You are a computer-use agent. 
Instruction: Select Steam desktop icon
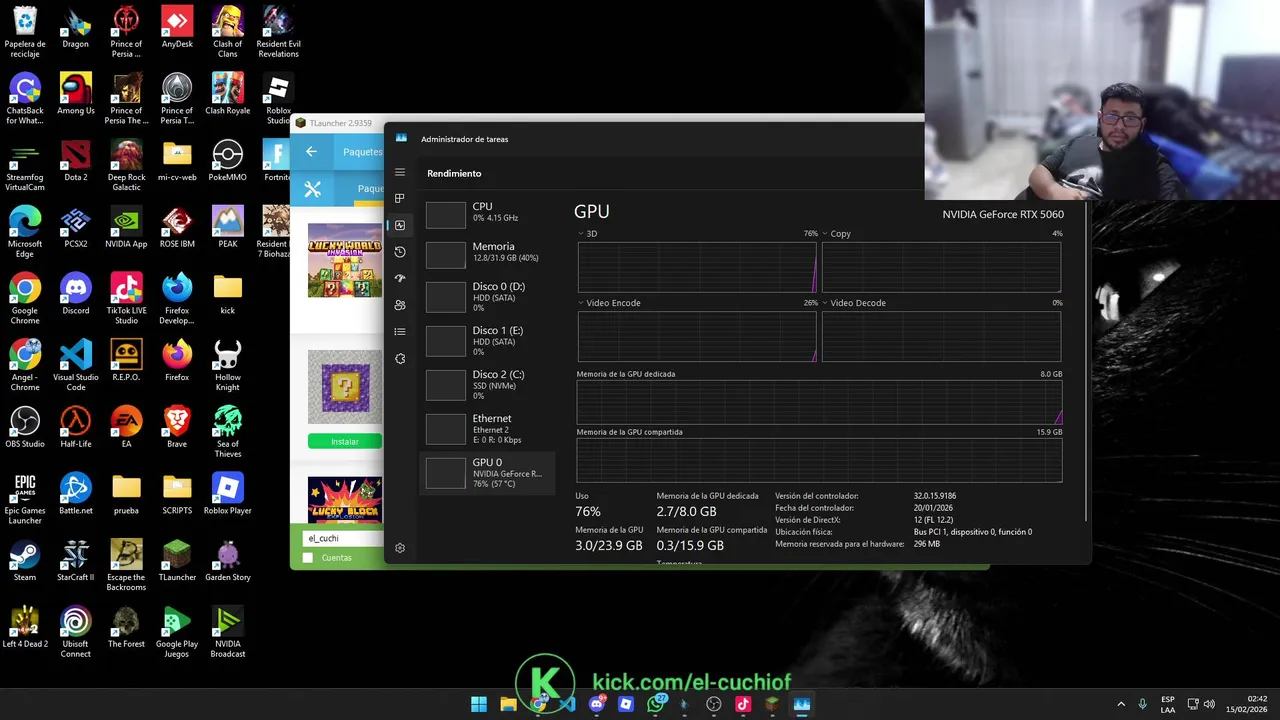(25, 560)
